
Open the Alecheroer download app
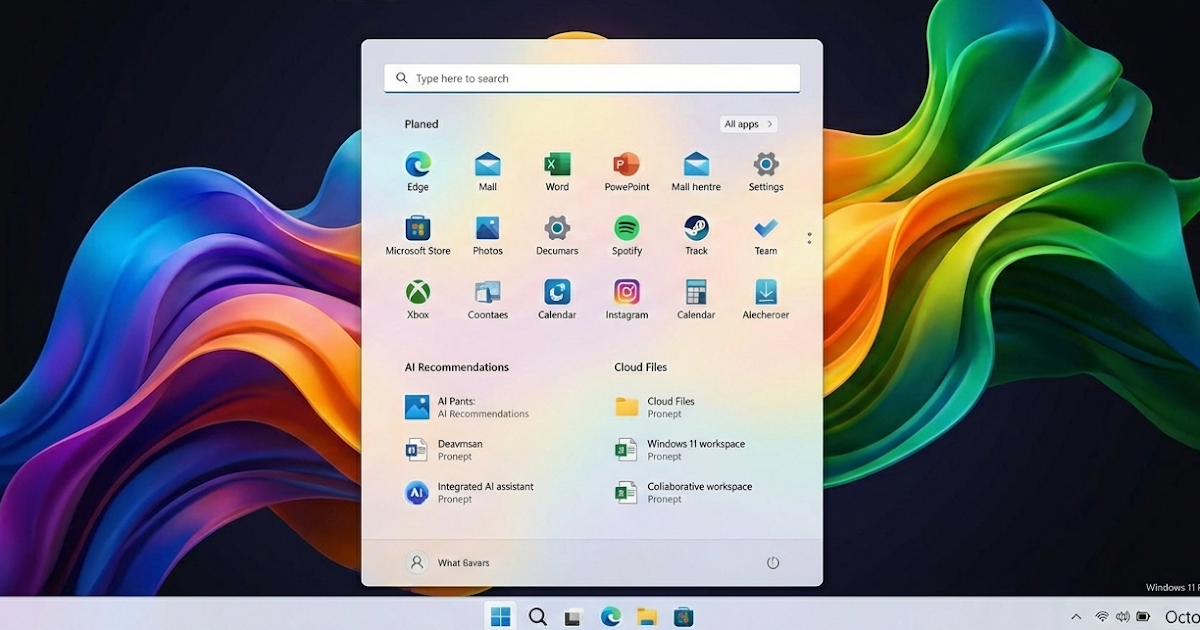pyautogui.click(x=766, y=300)
